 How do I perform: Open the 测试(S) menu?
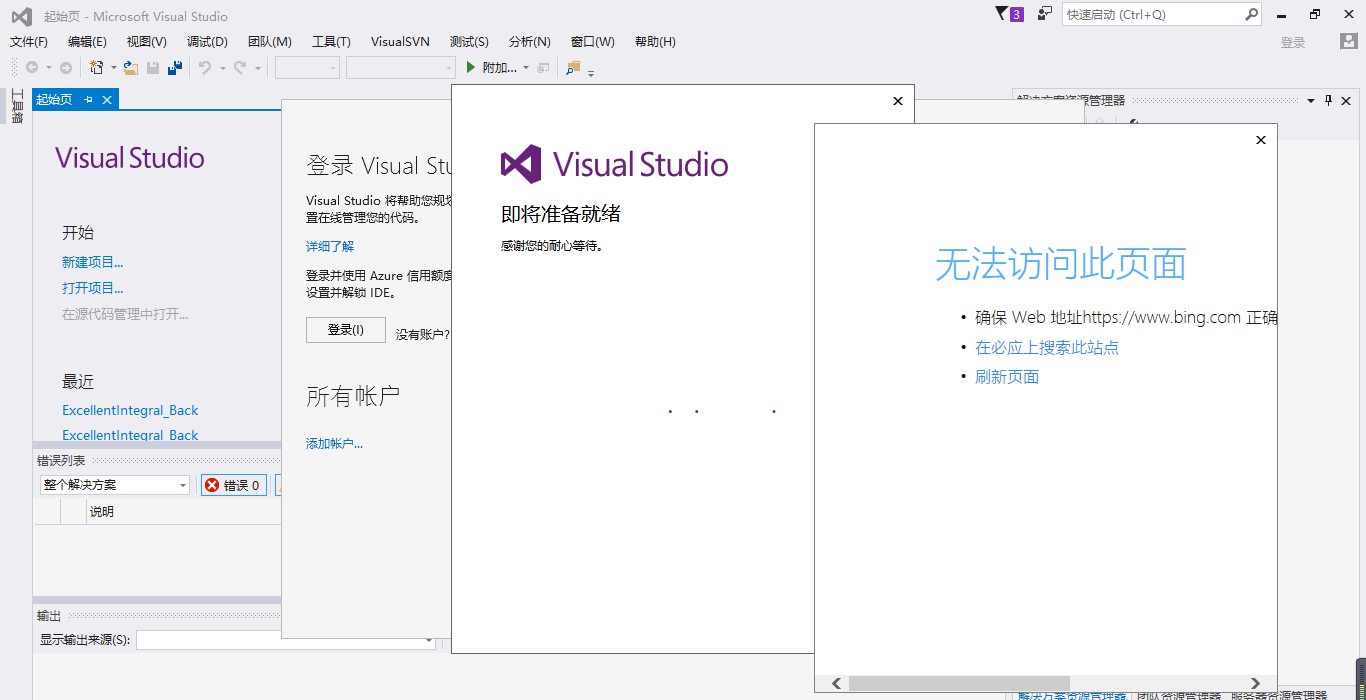469,41
